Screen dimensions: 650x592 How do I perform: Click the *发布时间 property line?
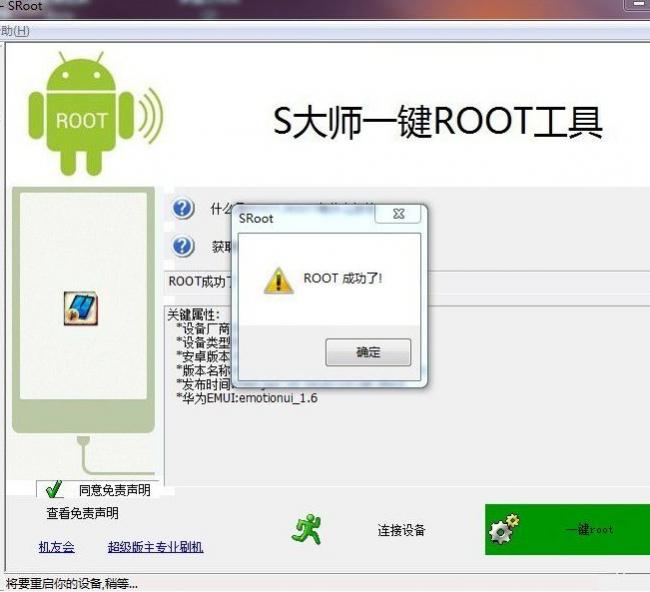click(203, 384)
